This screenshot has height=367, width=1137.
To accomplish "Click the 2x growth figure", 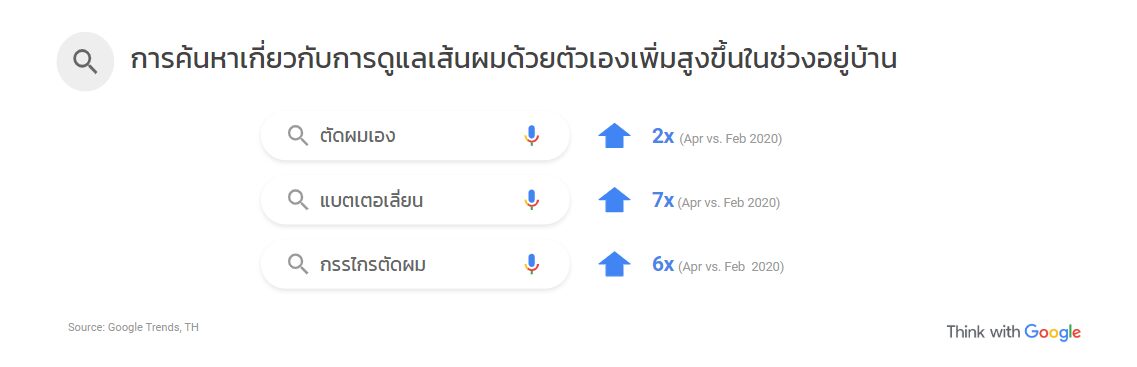I will (663, 136).
